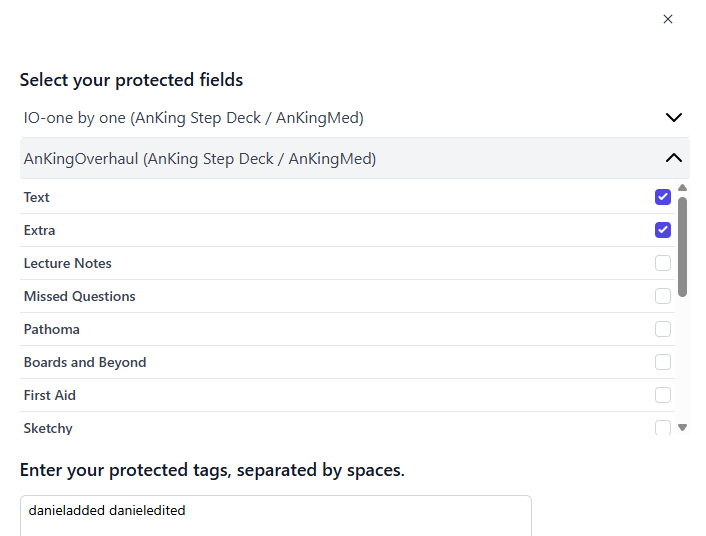
Task: Uncheck the Extra field checkbox
Action: point(662,230)
